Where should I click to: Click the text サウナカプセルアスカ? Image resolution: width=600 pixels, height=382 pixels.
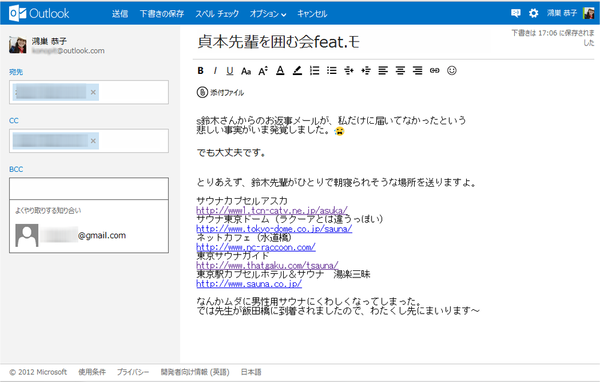[242, 201]
